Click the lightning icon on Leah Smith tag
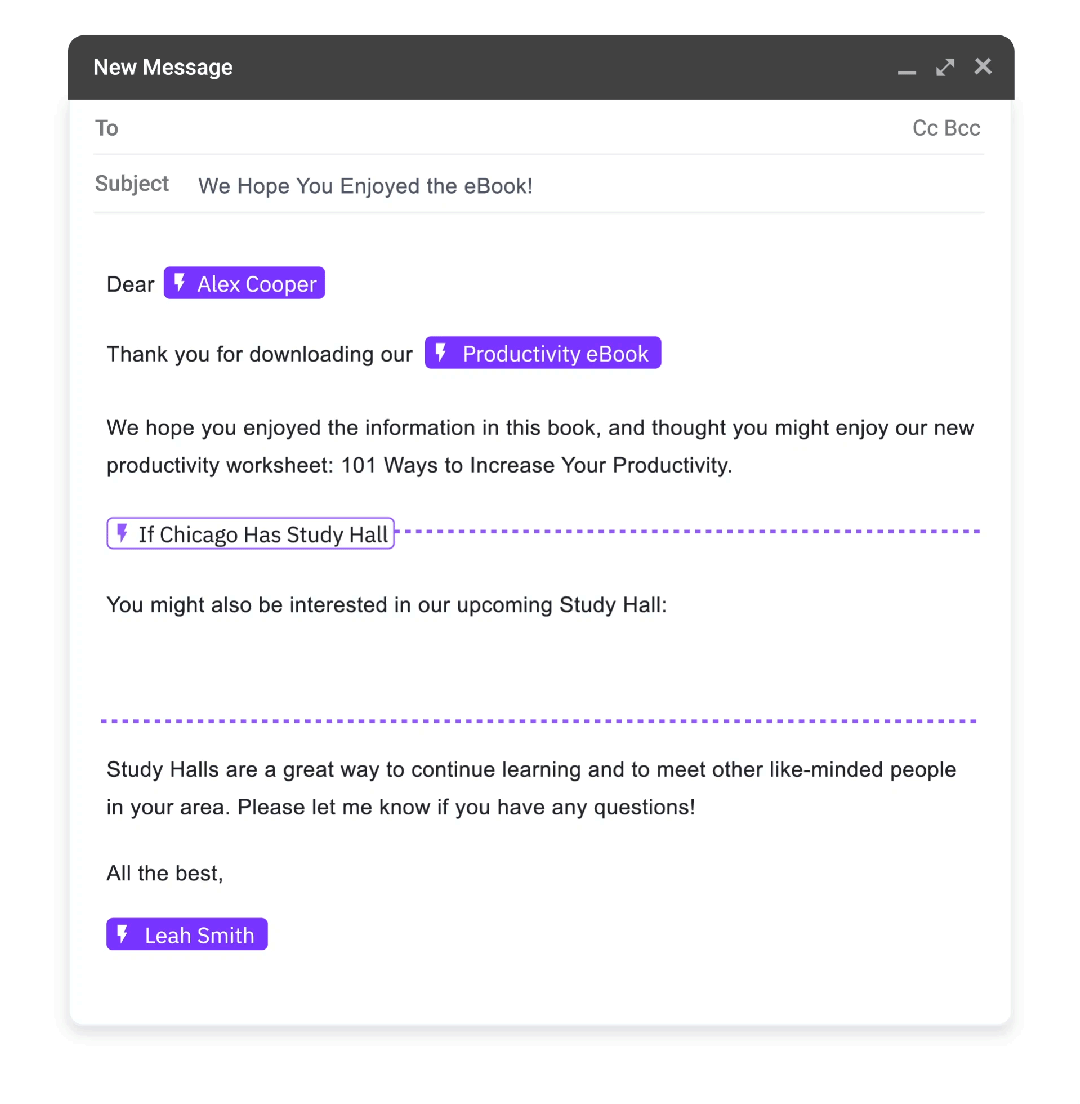This screenshot has width=1080, height=1104. click(x=122, y=934)
